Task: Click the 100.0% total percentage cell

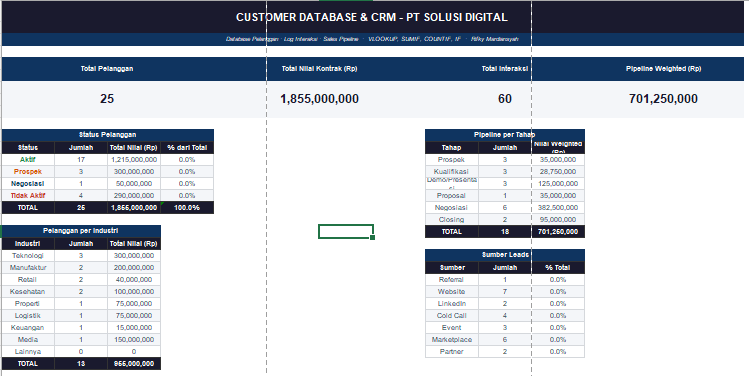Action: 187,208
